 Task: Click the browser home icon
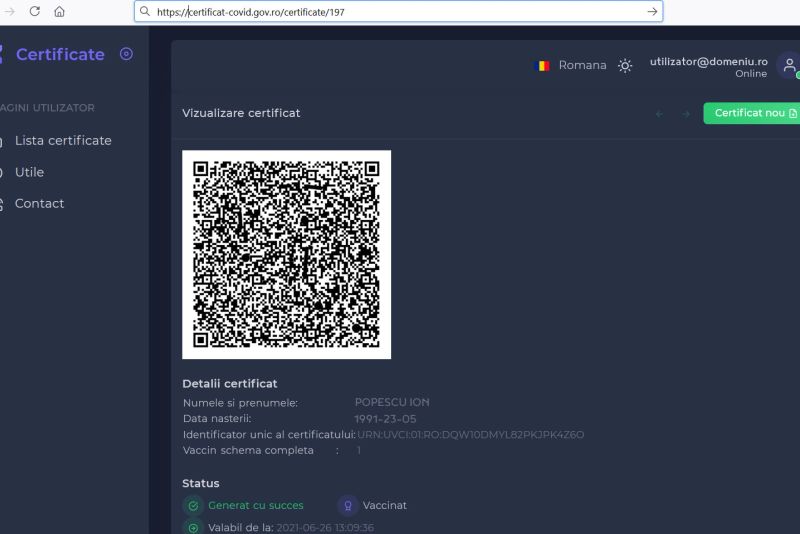tap(60, 11)
